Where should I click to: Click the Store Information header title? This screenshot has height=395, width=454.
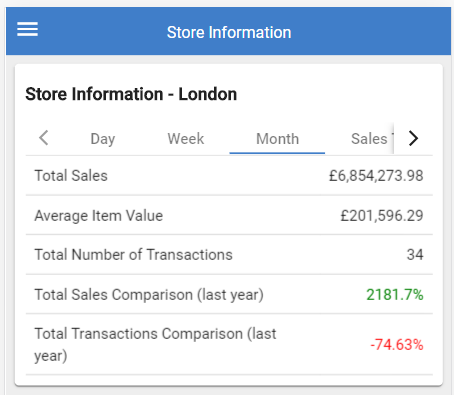[229, 32]
